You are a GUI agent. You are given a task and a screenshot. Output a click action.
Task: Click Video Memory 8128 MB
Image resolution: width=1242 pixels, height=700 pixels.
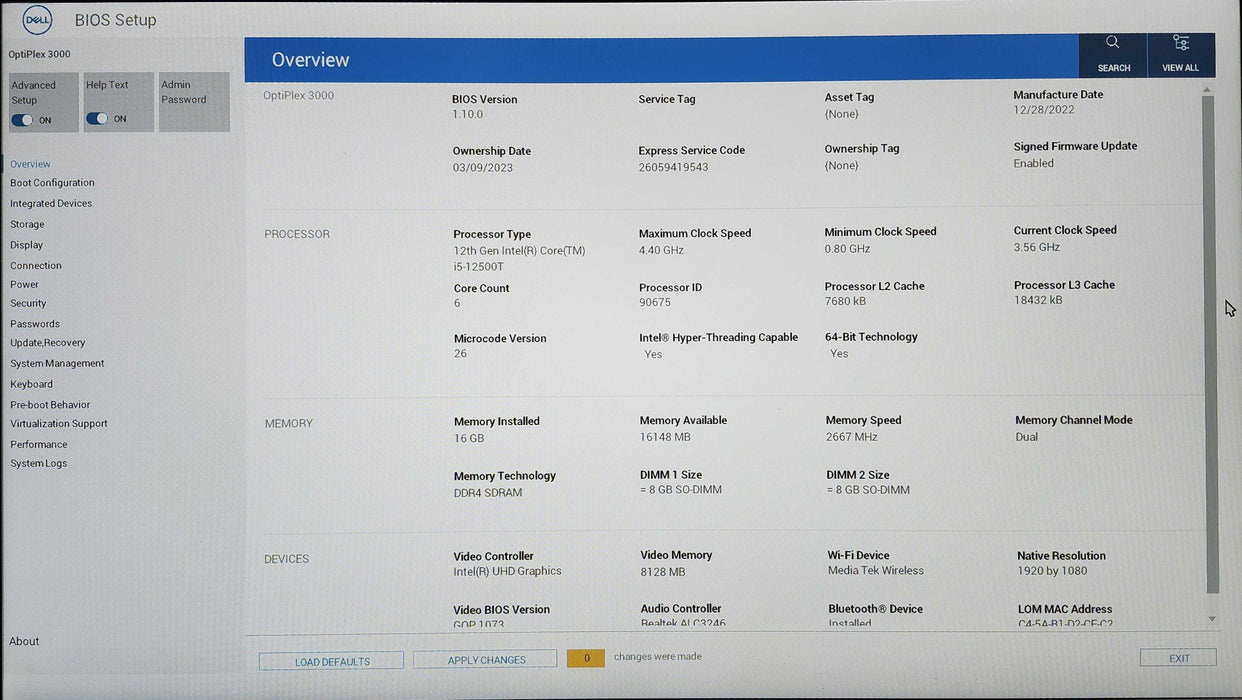[x=663, y=572]
